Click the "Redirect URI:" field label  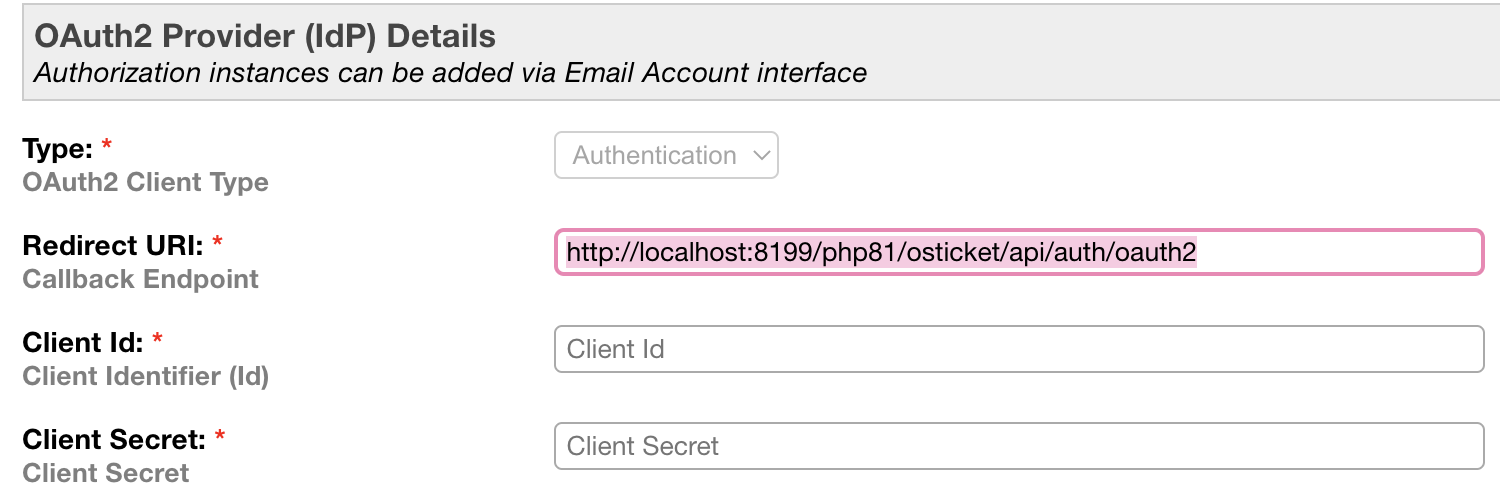click(114, 246)
